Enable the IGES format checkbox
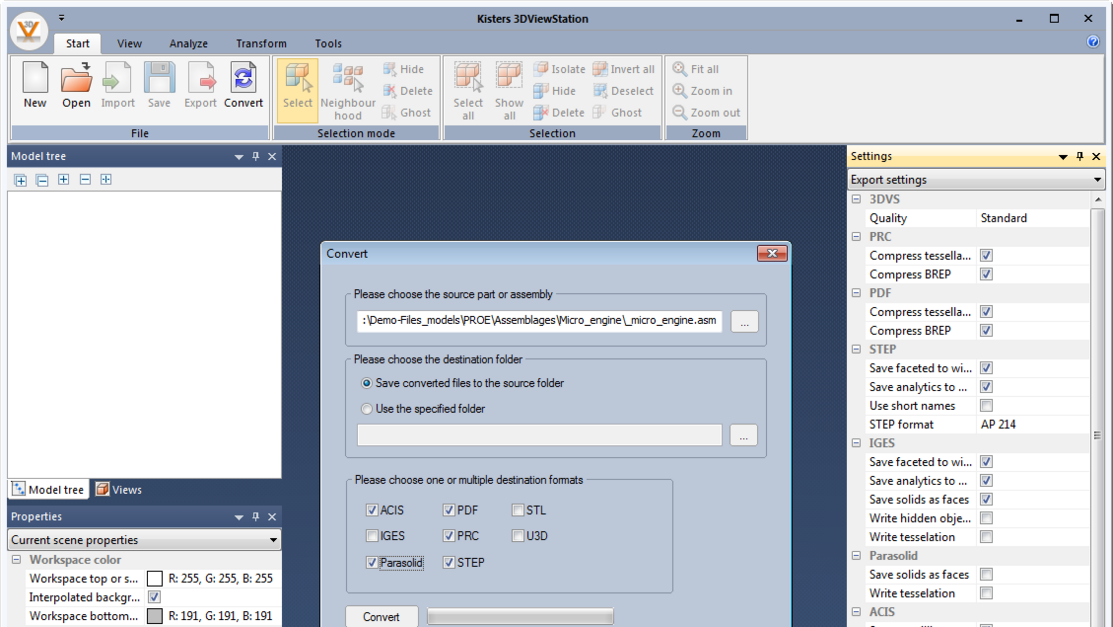This screenshot has width=1113, height=627. click(x=372, y=535)
